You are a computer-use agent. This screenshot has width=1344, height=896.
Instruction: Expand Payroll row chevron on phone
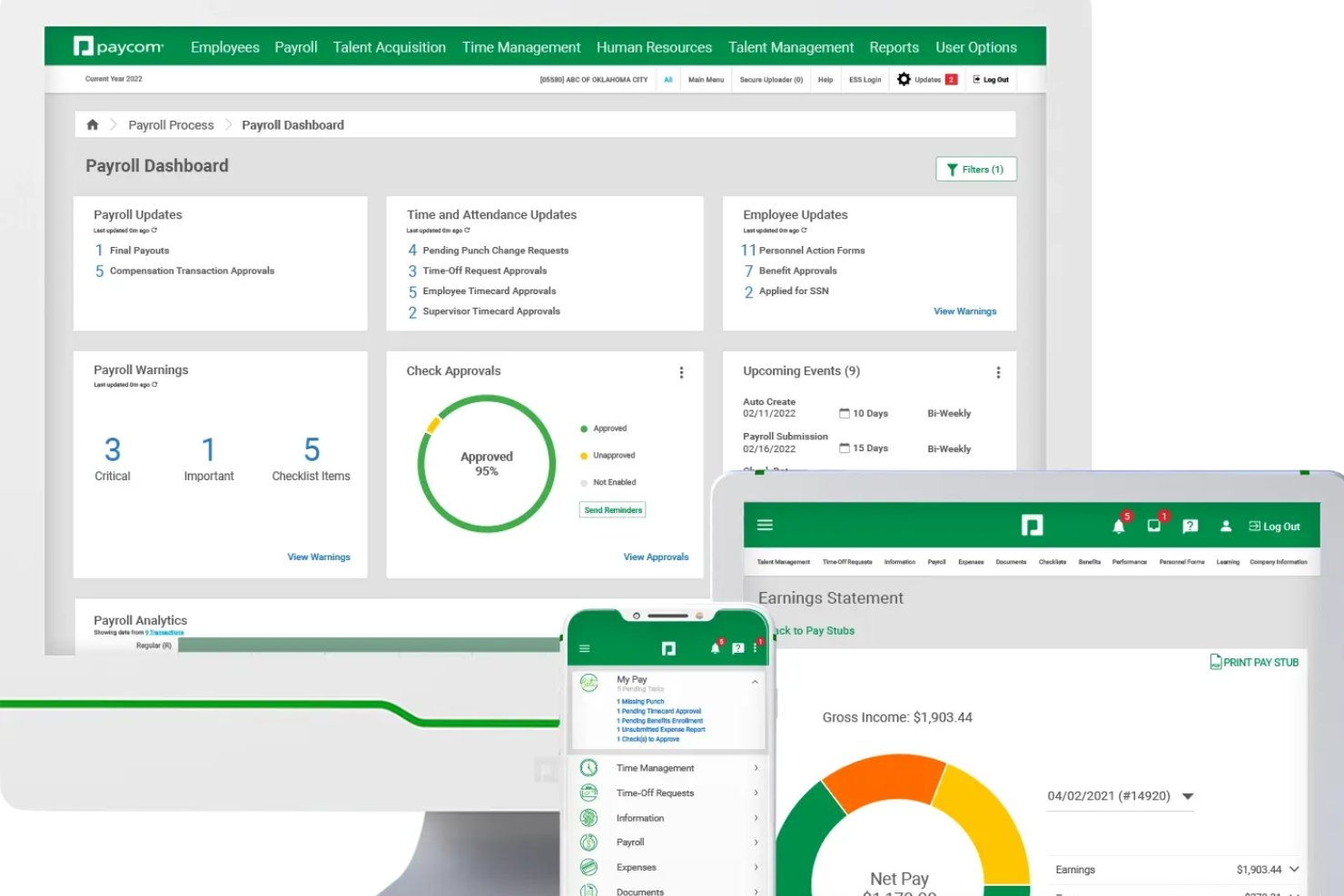[x=756, y=842]
